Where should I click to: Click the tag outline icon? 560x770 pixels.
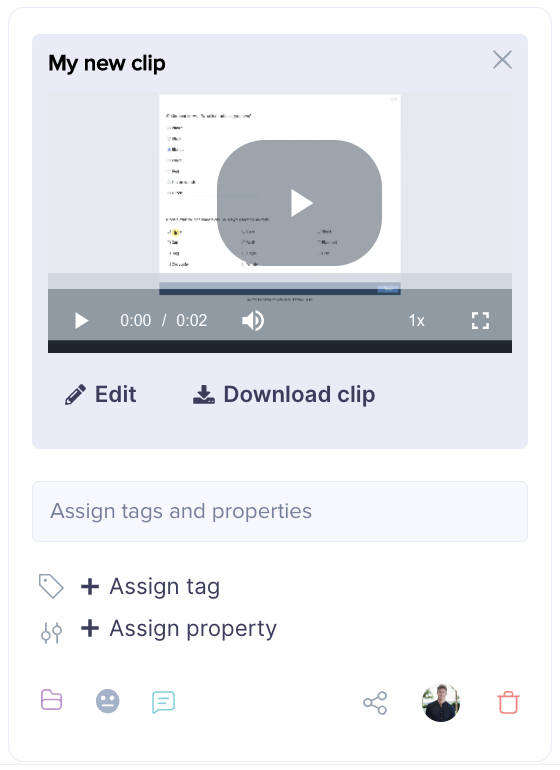51,586
